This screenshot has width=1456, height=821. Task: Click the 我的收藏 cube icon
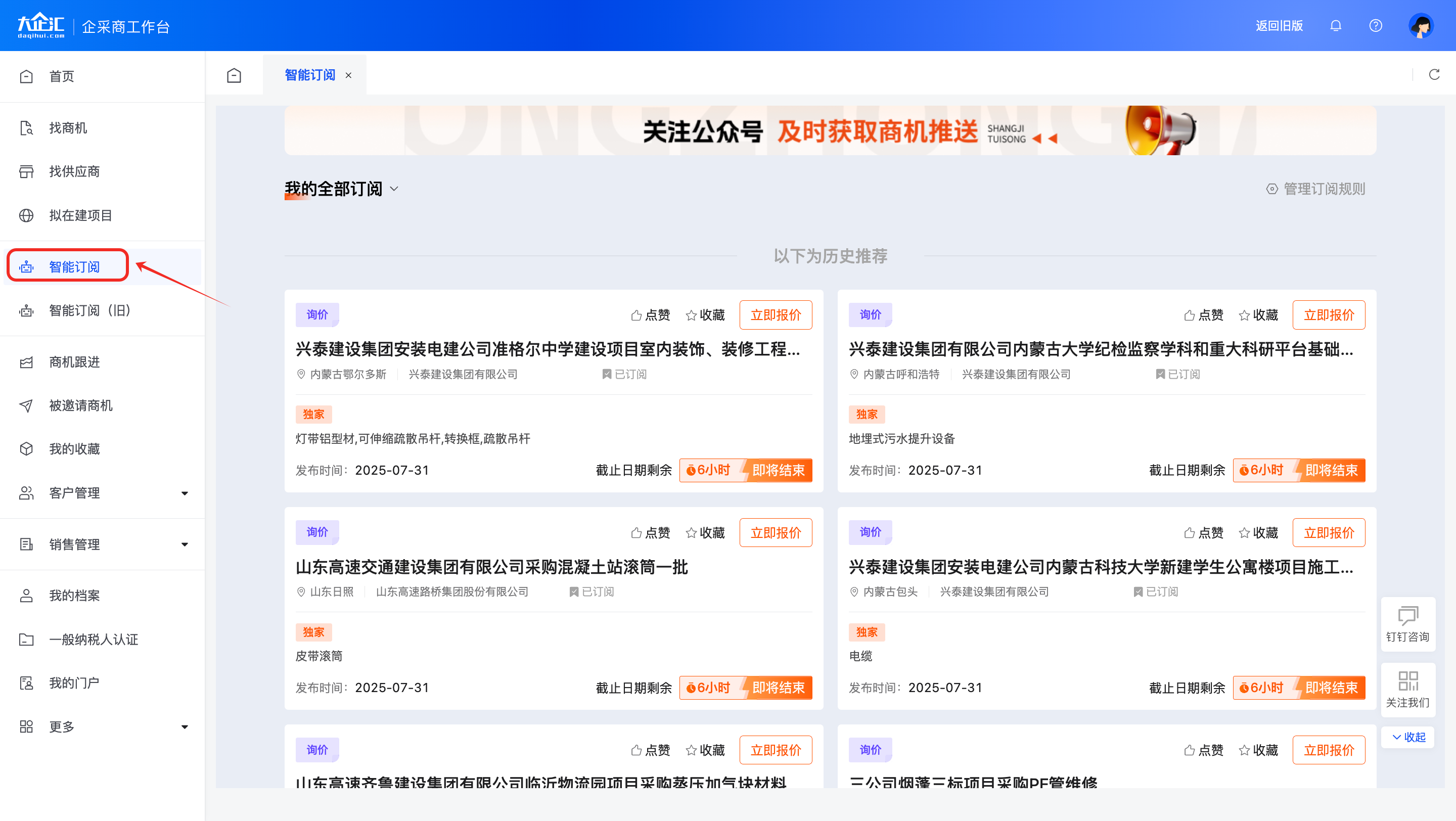26,448
